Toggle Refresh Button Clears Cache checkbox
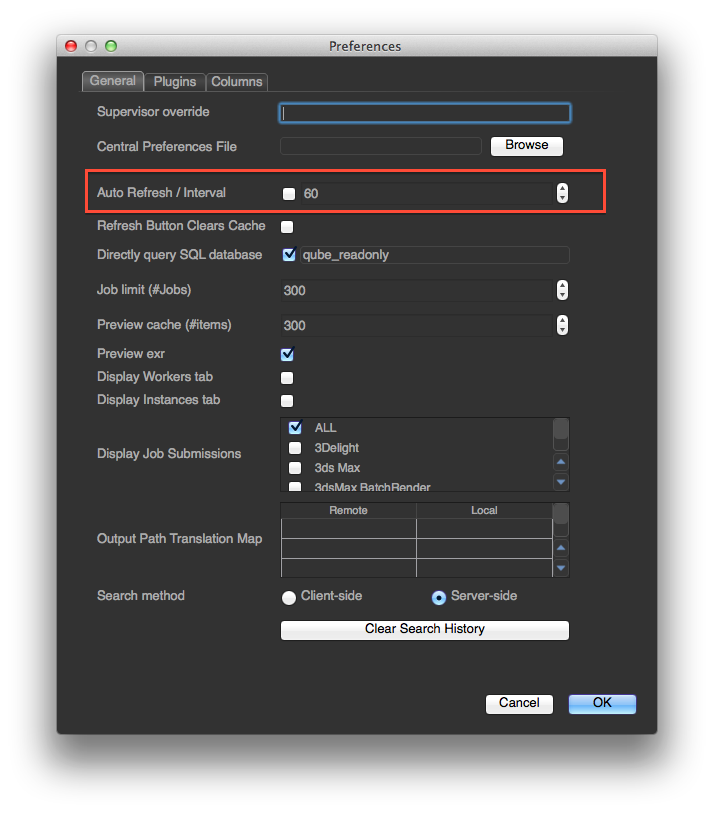The image size is (714, 813). coord(287,227)
